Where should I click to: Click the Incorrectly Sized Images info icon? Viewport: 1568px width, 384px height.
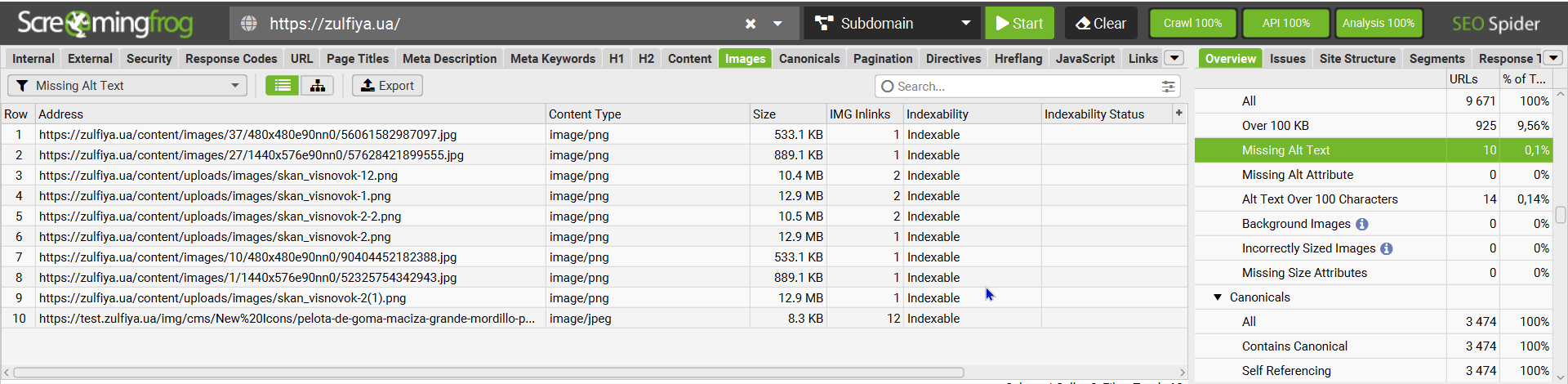[1387, 248]
